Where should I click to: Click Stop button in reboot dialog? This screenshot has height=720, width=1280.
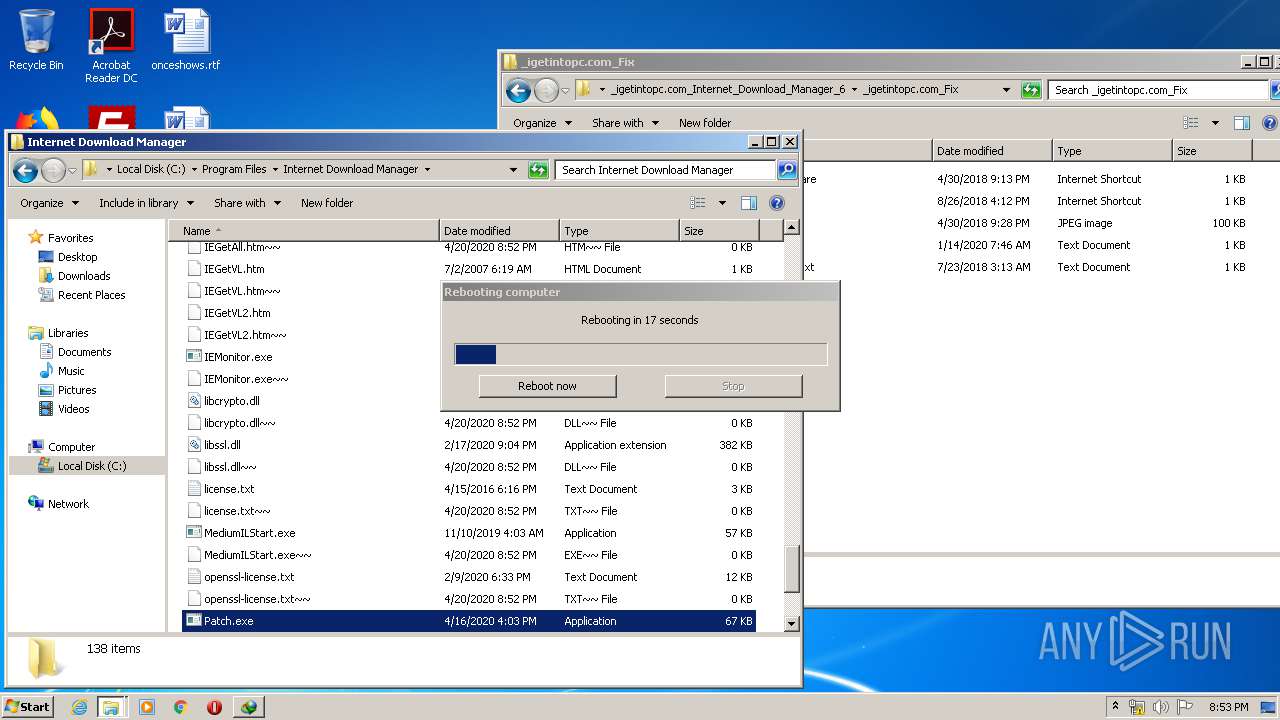pos(733,386)
